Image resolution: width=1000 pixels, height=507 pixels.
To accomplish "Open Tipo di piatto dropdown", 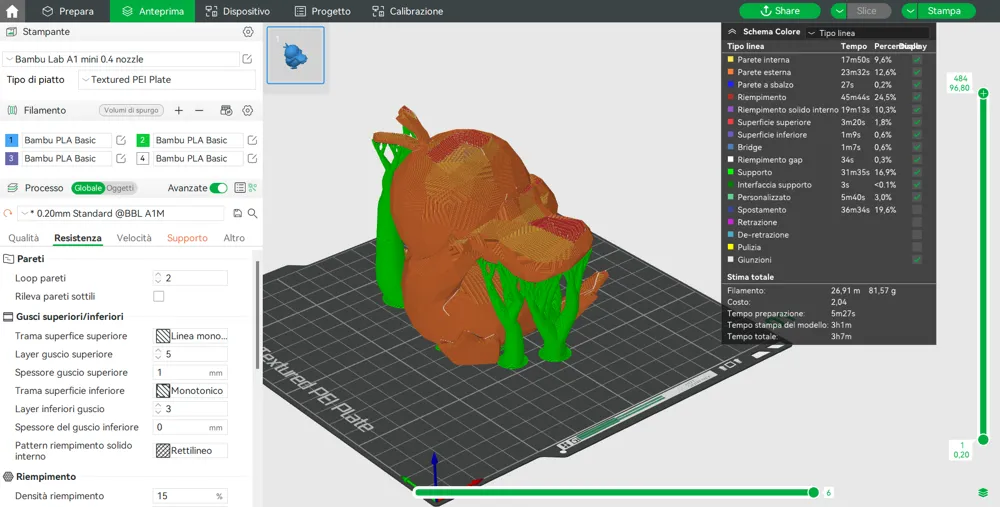I will pos(166,80).
